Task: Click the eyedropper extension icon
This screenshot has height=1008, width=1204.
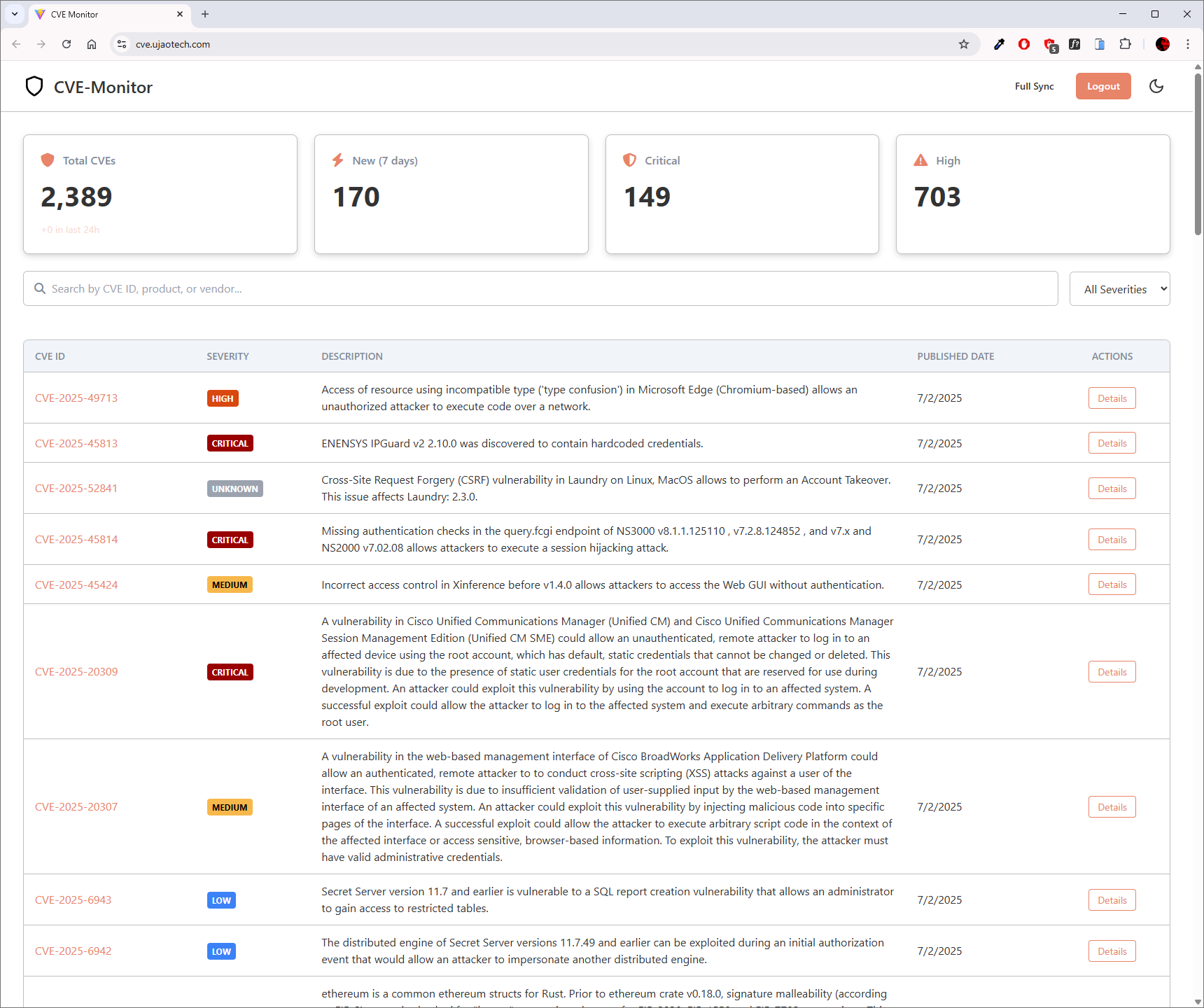Action: (999, 44)
